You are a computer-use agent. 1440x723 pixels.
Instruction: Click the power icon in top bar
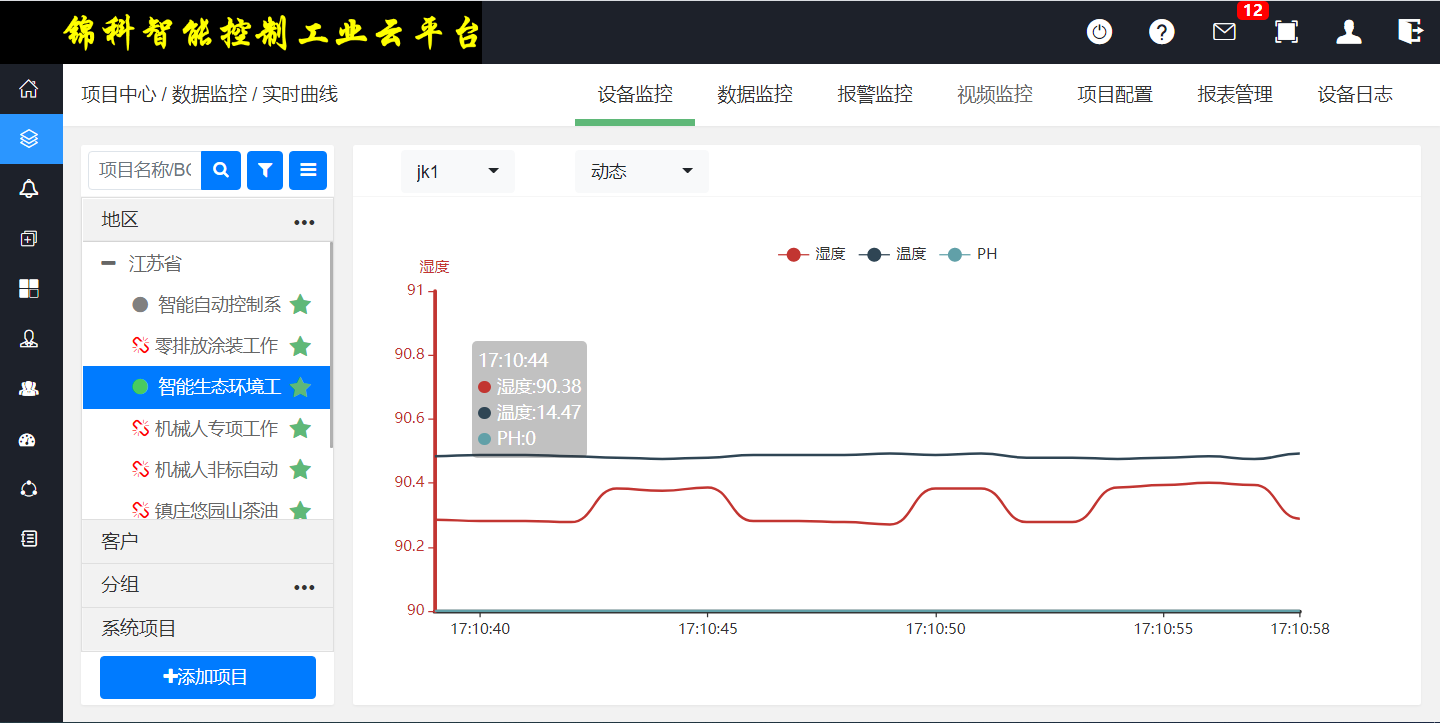coord(1100,32)
